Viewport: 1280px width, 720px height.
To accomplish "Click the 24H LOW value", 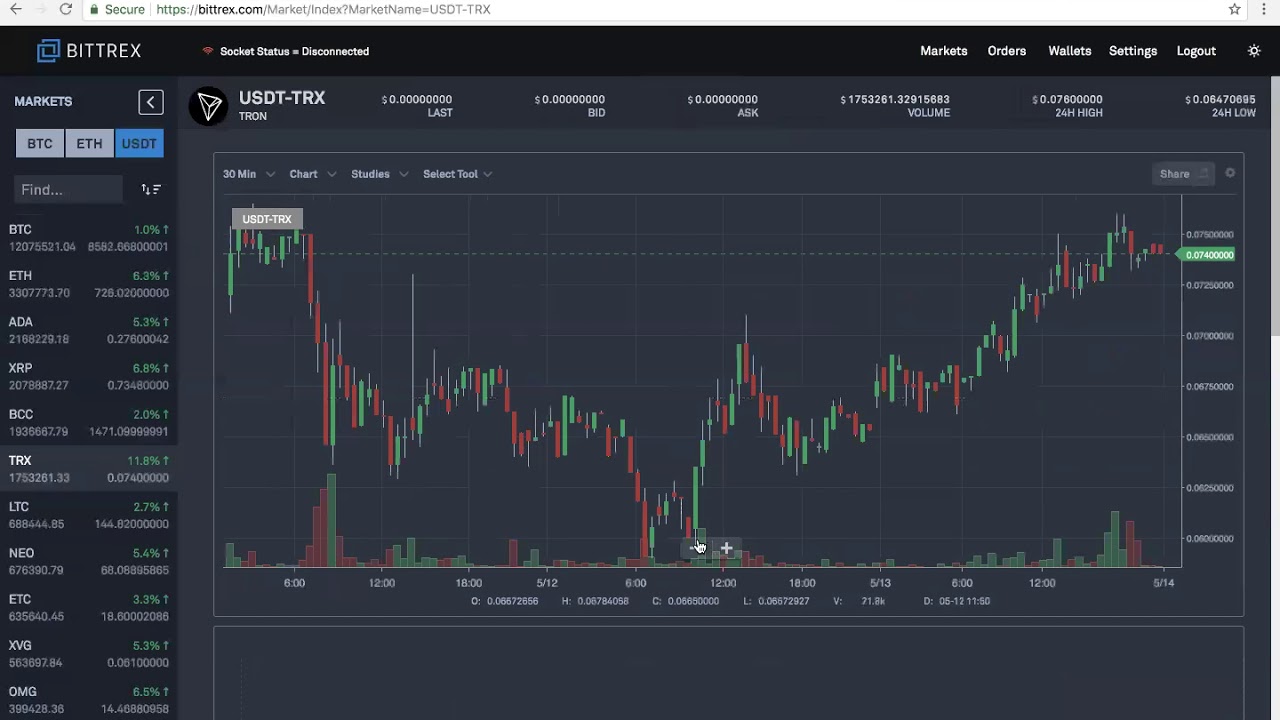I will pyautogui.click(x=1220, y=99).
